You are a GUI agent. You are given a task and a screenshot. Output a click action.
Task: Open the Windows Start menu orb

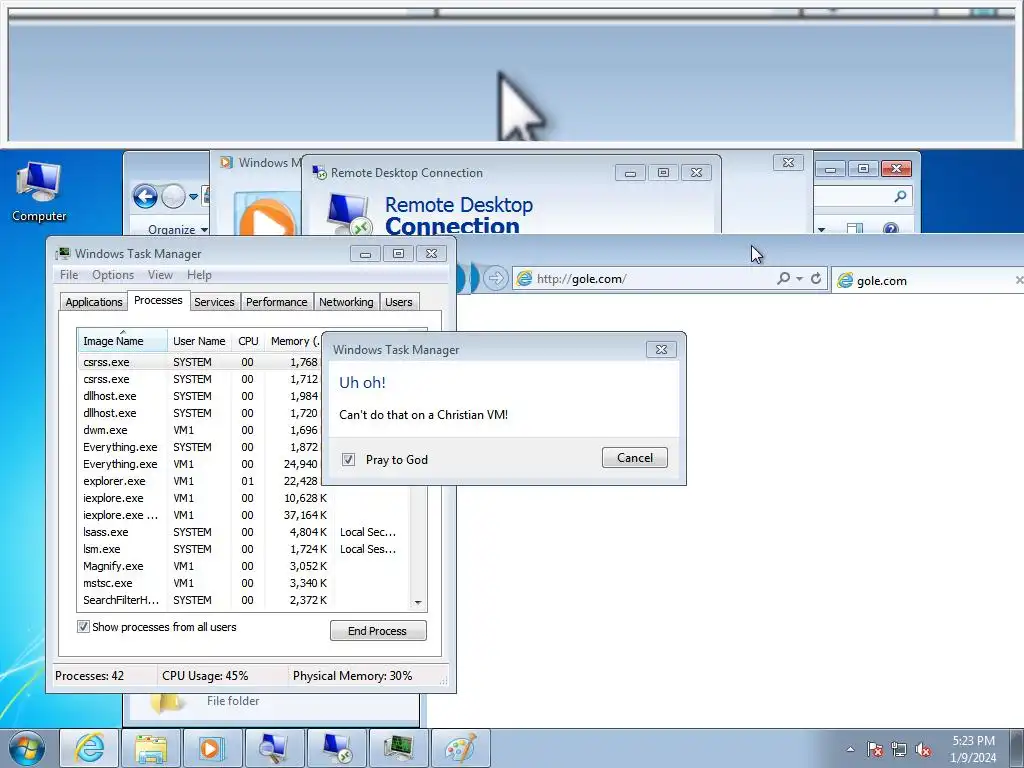pyautogui.click(x=27, y=749)
